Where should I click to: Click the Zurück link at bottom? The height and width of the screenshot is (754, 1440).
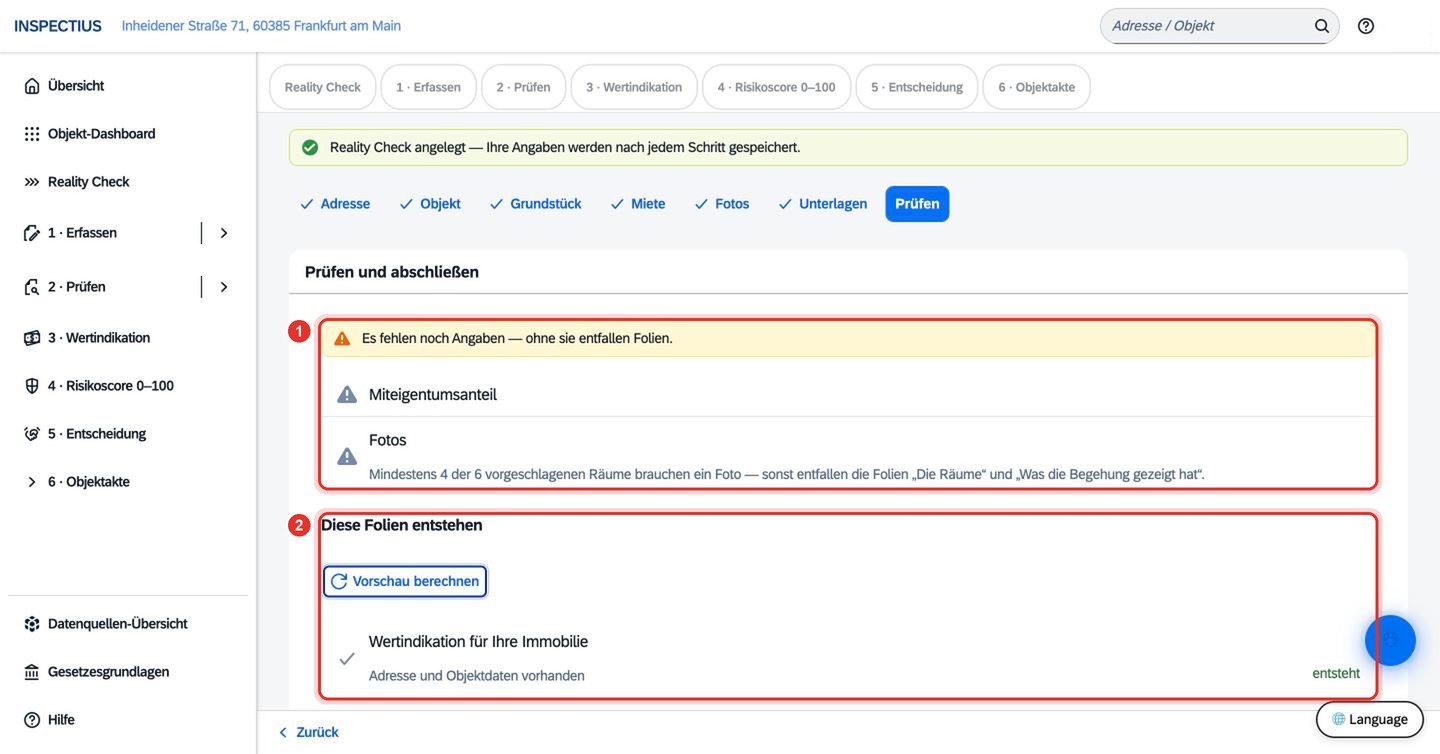(x=308, y=732)
